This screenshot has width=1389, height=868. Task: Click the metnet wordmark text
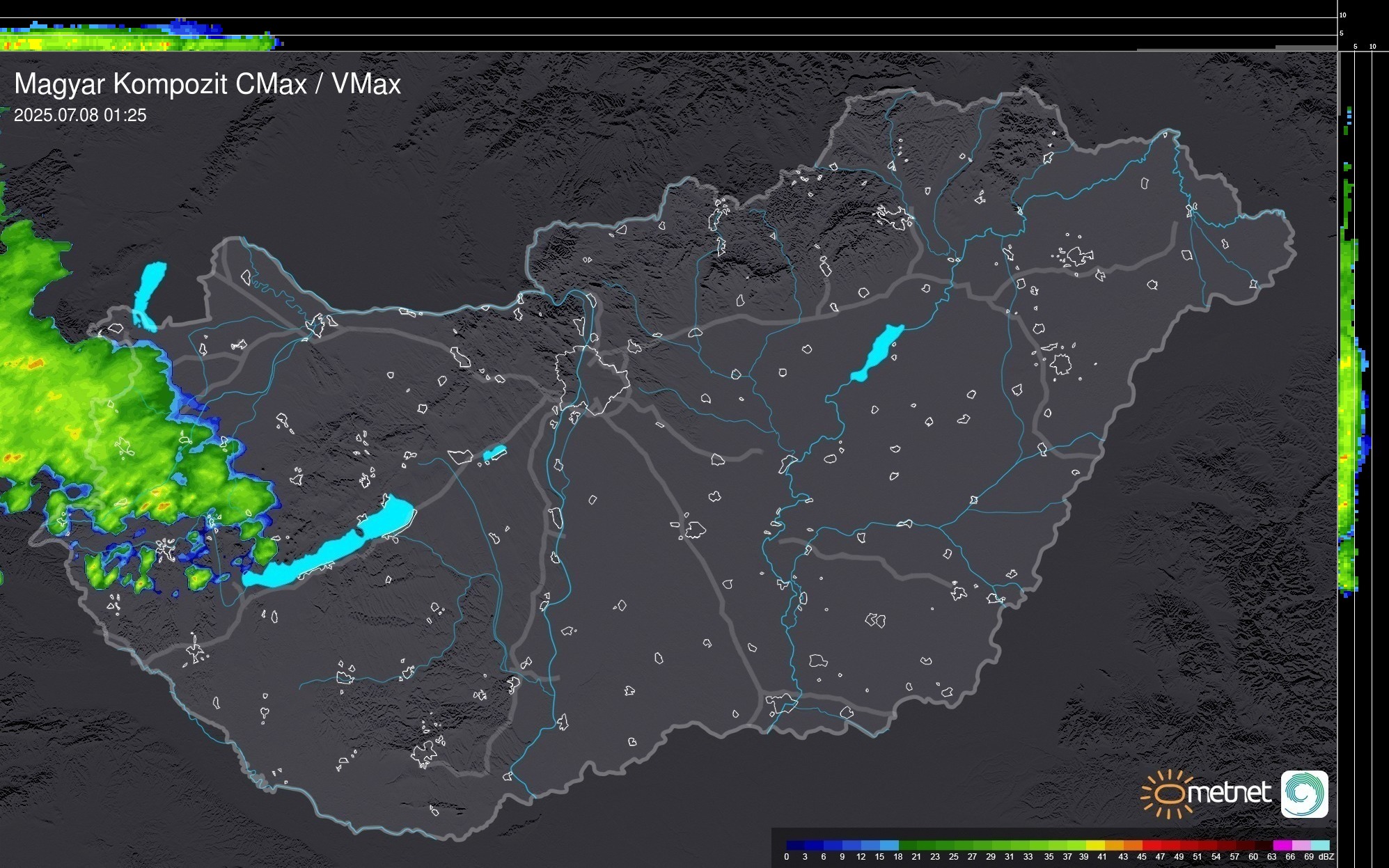[1229, 793]
